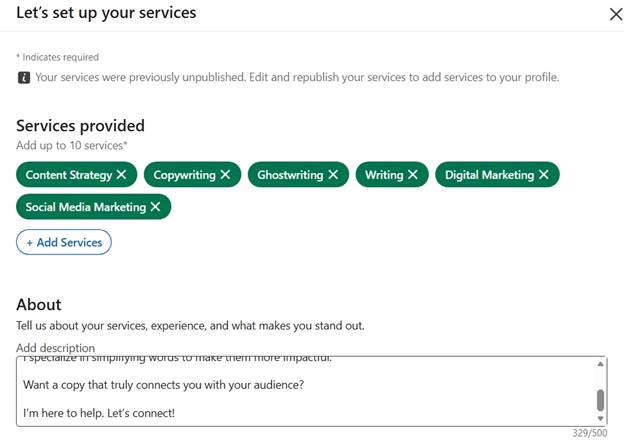Select the Copywriting pill label
This screenshot has width=624, height=446.
[185, 175]
